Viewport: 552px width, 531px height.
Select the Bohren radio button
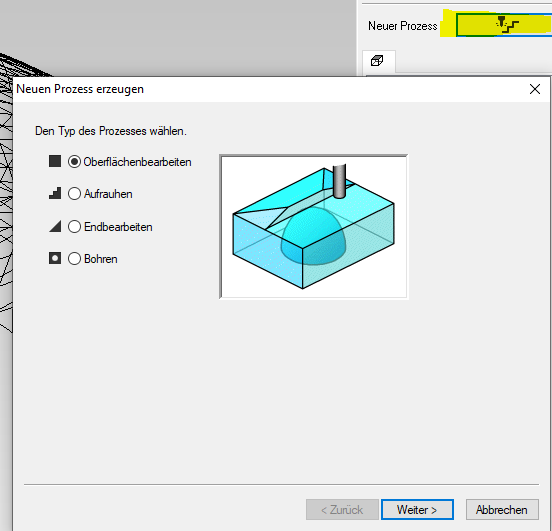click(74, 258)
